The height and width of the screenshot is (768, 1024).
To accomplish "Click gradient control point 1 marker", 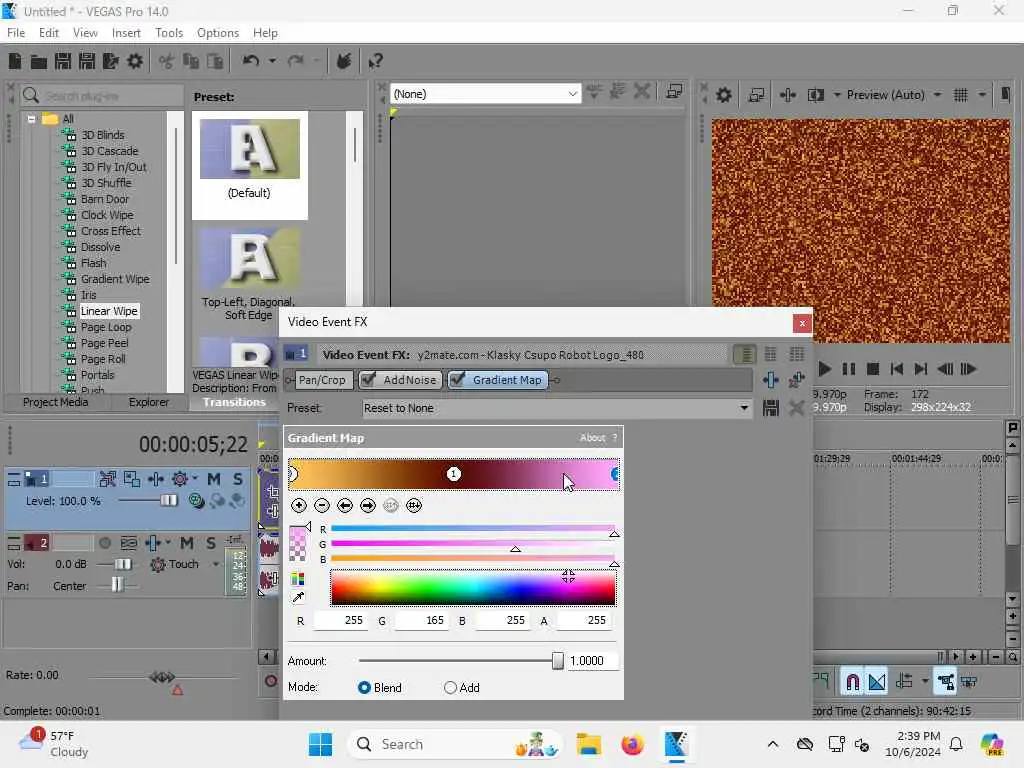I will click(454, 474).
